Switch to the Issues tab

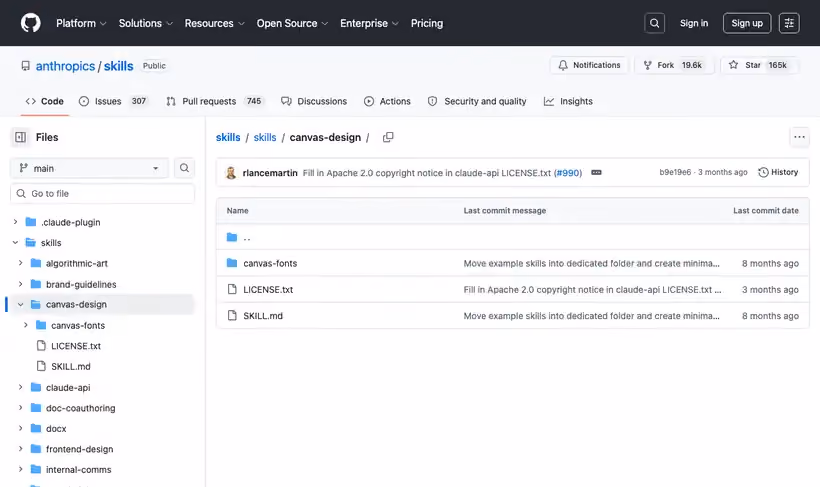[x=113, y=101]
